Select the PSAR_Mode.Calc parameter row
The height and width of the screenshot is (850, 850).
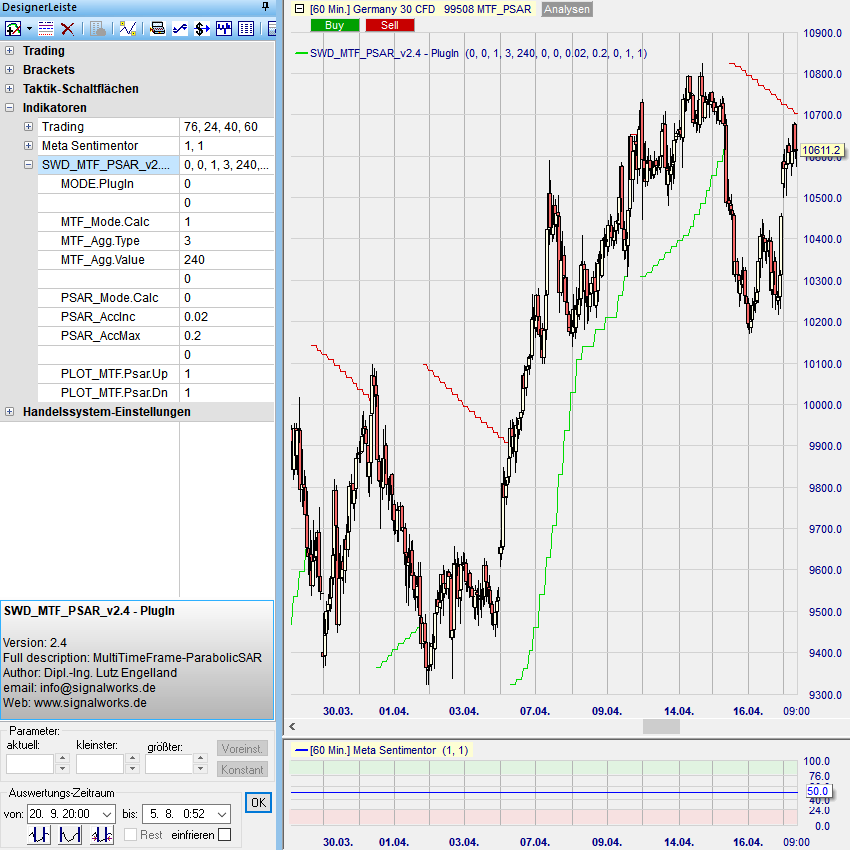[x=156, y=298]
